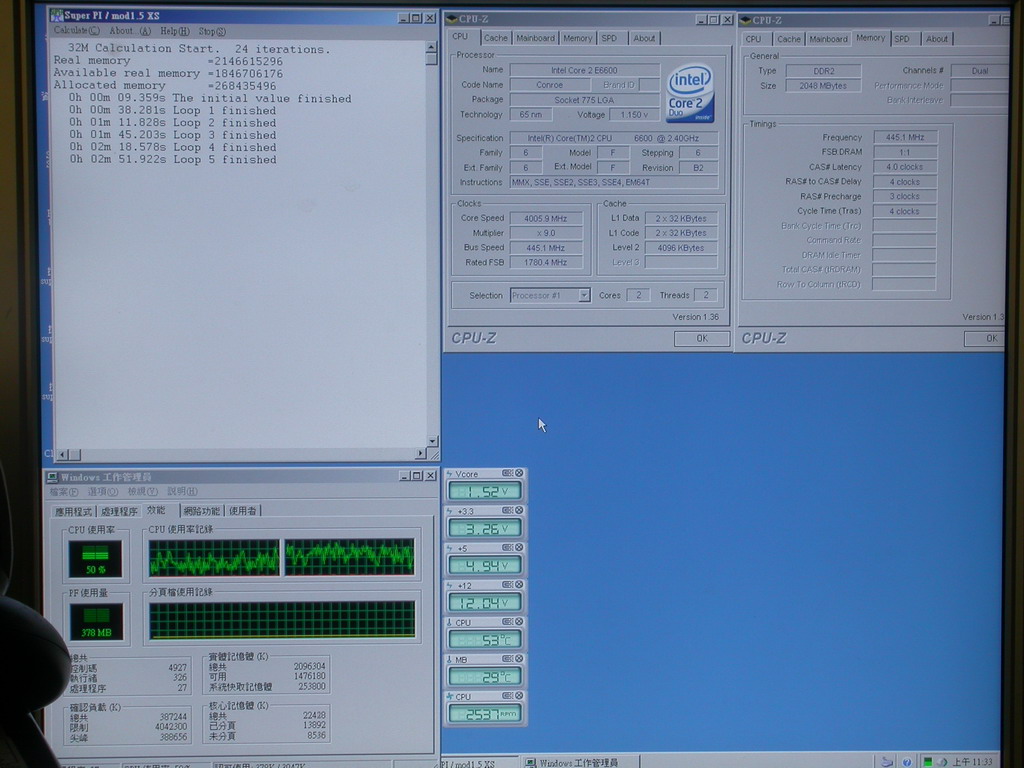Click the Super PI scroll down arrow

click(x=432, y=441)
